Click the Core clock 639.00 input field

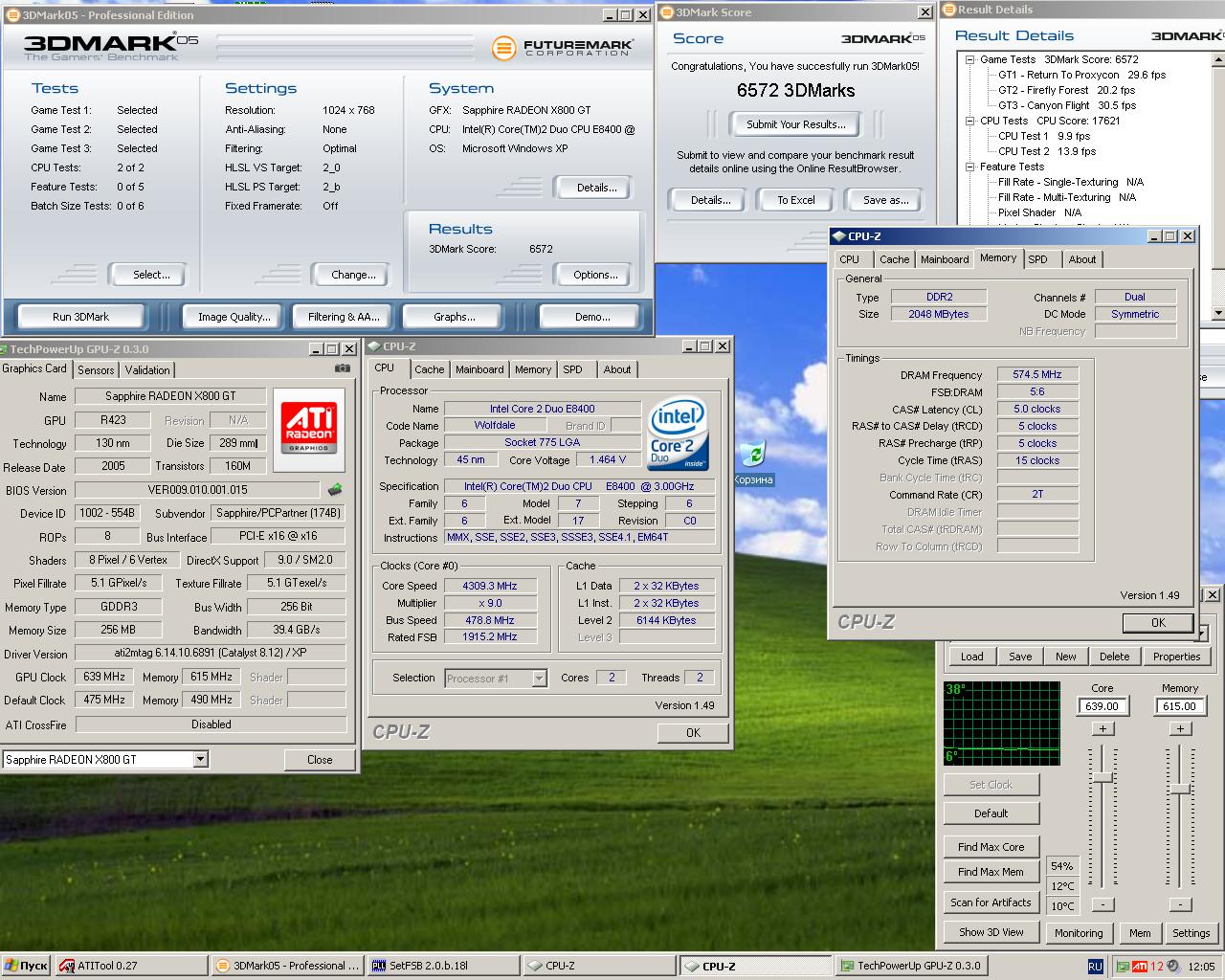[1102, 705]
